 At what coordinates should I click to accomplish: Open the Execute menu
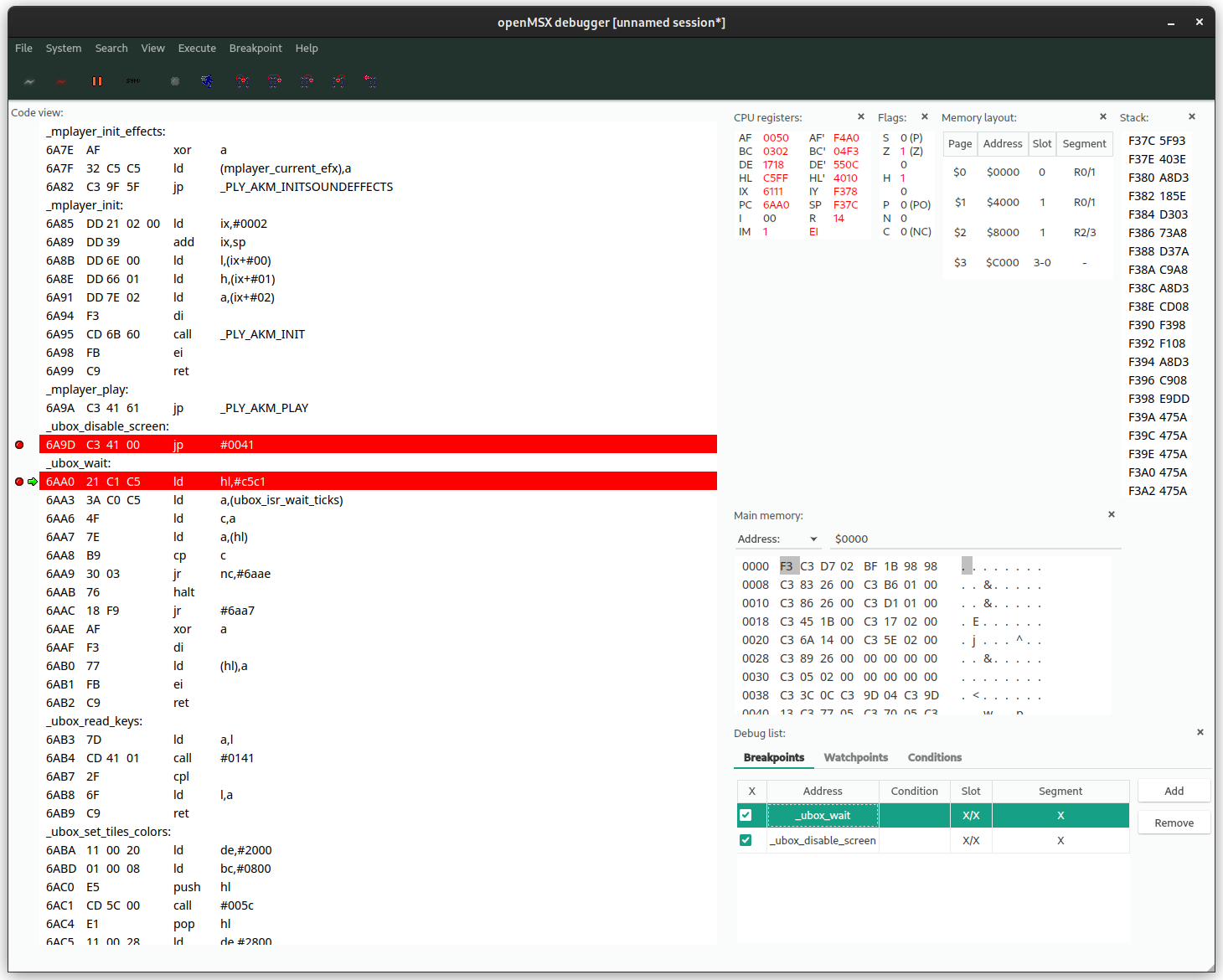(197, 48)
